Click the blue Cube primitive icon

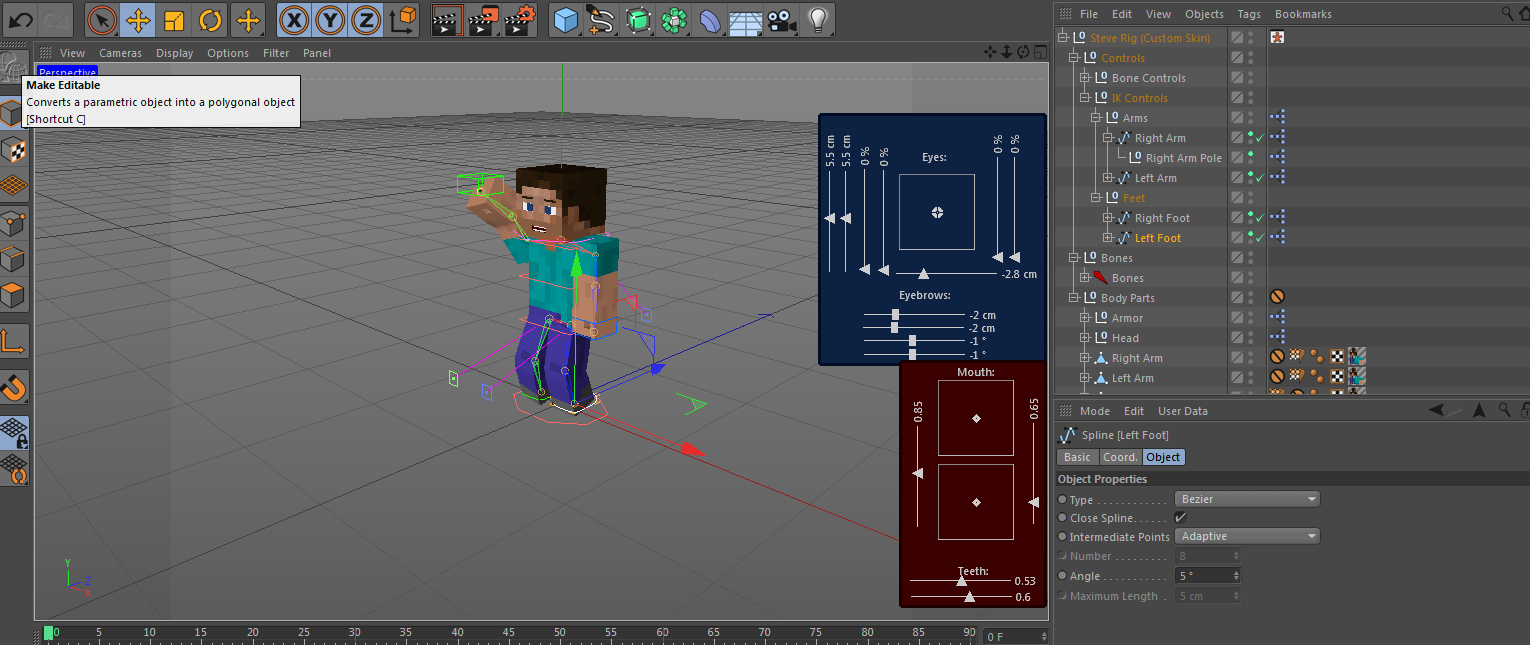click(566, 19)
